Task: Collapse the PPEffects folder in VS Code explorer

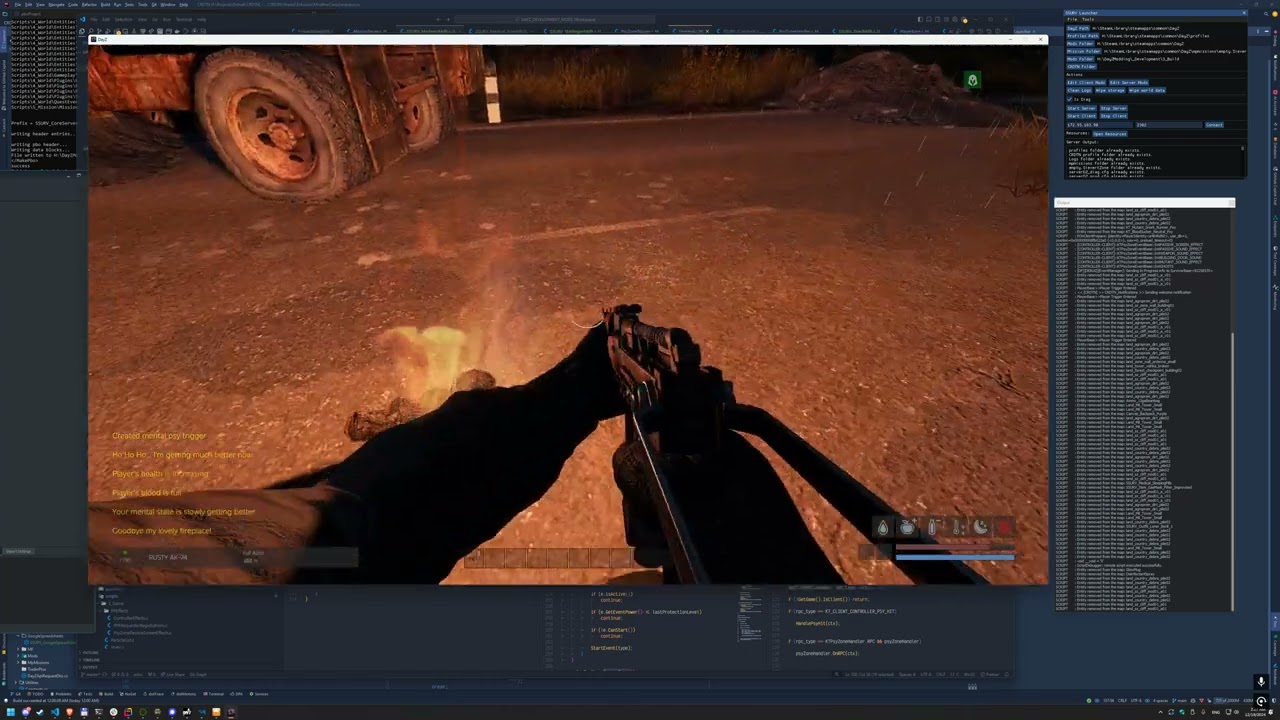Action: pos(116,611)
